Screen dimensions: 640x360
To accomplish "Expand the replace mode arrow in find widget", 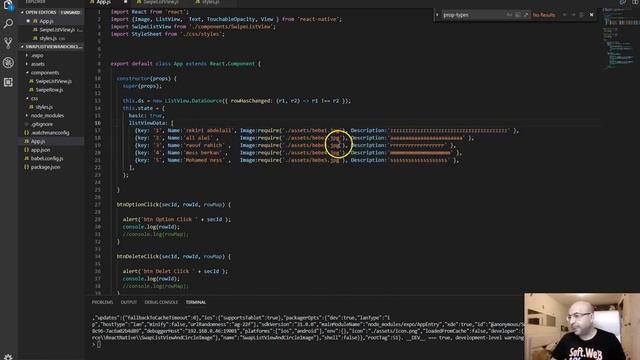I will pos(437,15).
